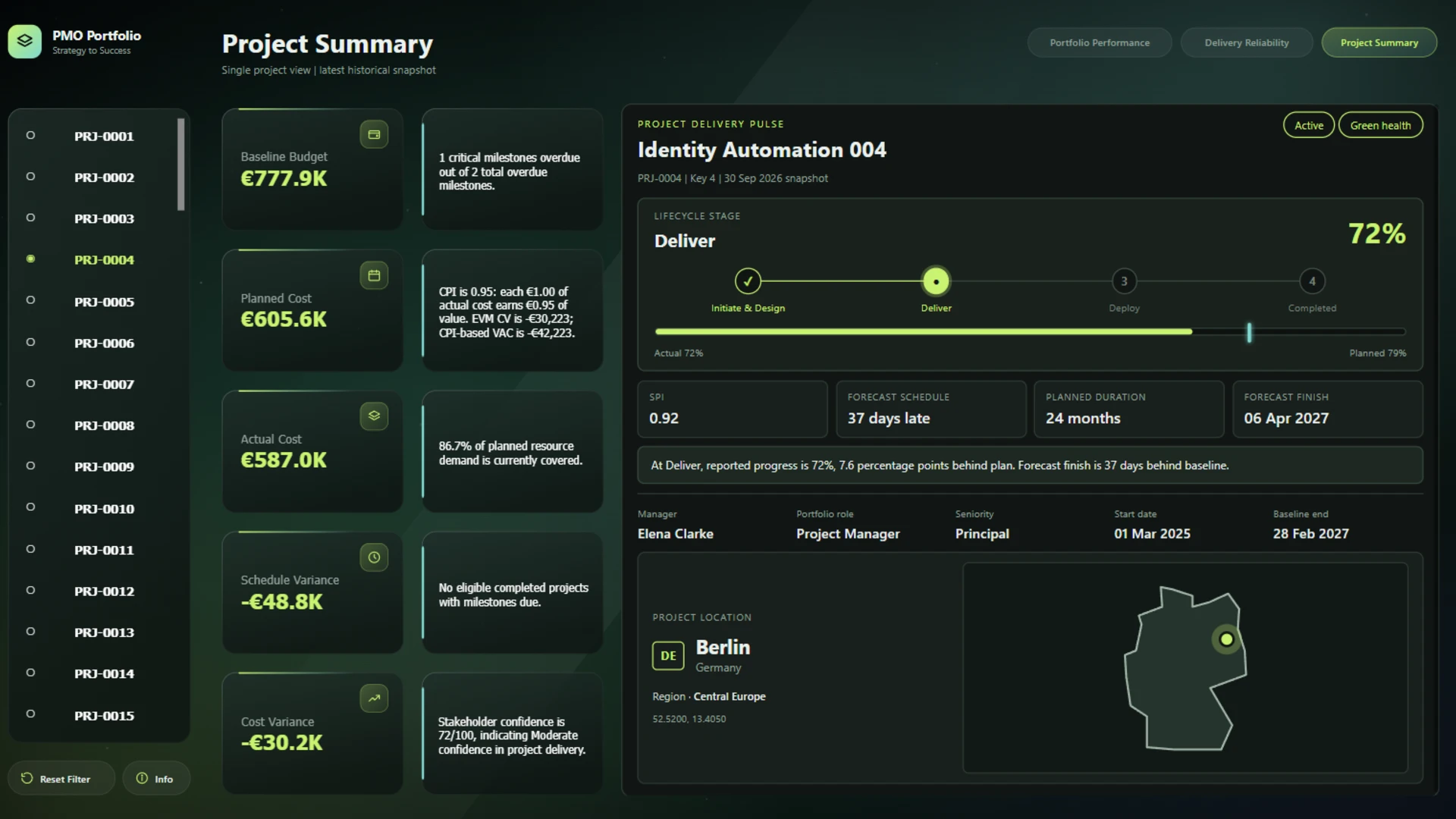Click the Deploy stage step 3 marker
The image size is (1456, 819).
1124,281
